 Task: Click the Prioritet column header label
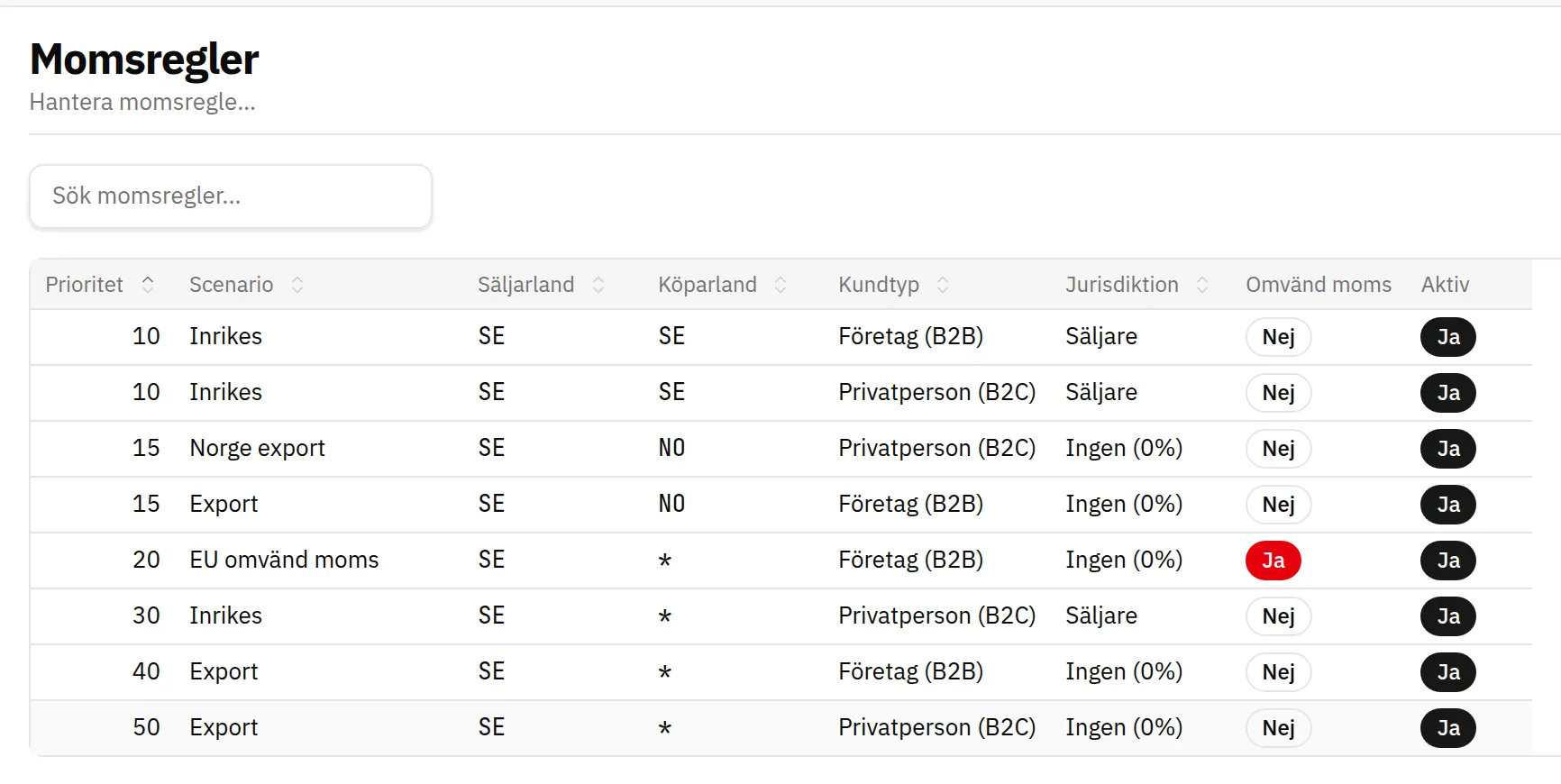84,285
